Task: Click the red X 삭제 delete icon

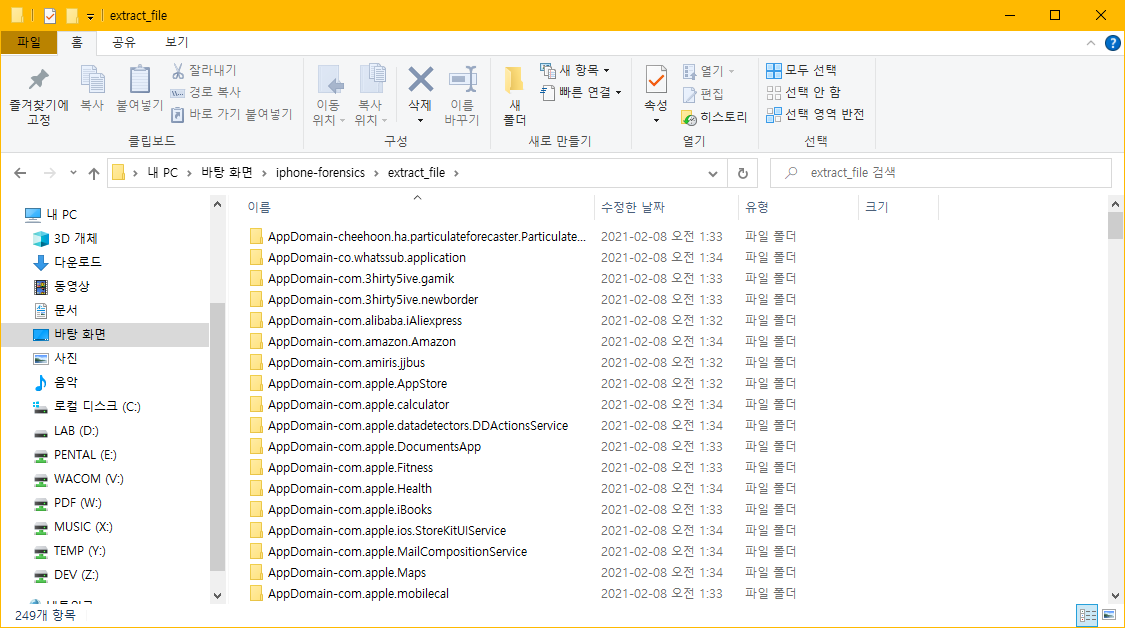Action: coord(420,80)
